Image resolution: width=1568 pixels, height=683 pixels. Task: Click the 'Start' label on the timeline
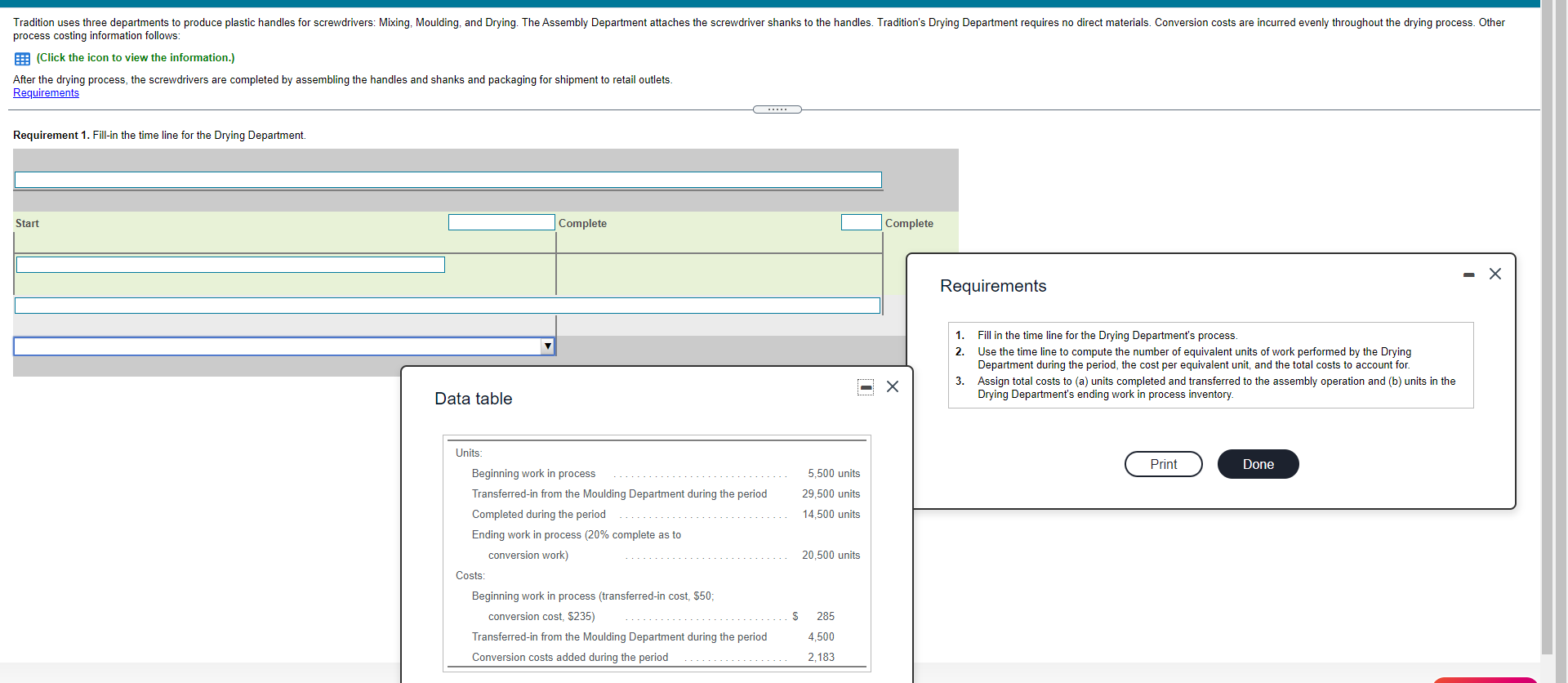(x=27, y=224)
